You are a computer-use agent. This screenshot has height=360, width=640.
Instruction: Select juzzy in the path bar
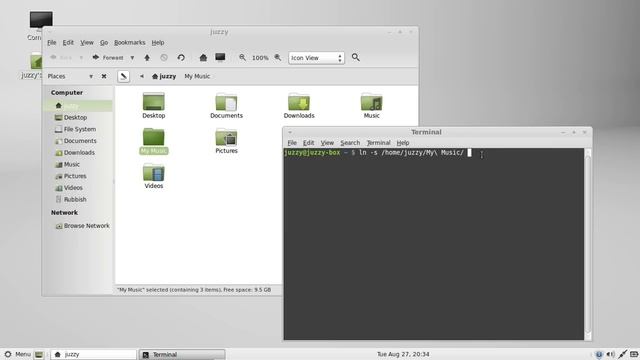[x=164, y=76]
